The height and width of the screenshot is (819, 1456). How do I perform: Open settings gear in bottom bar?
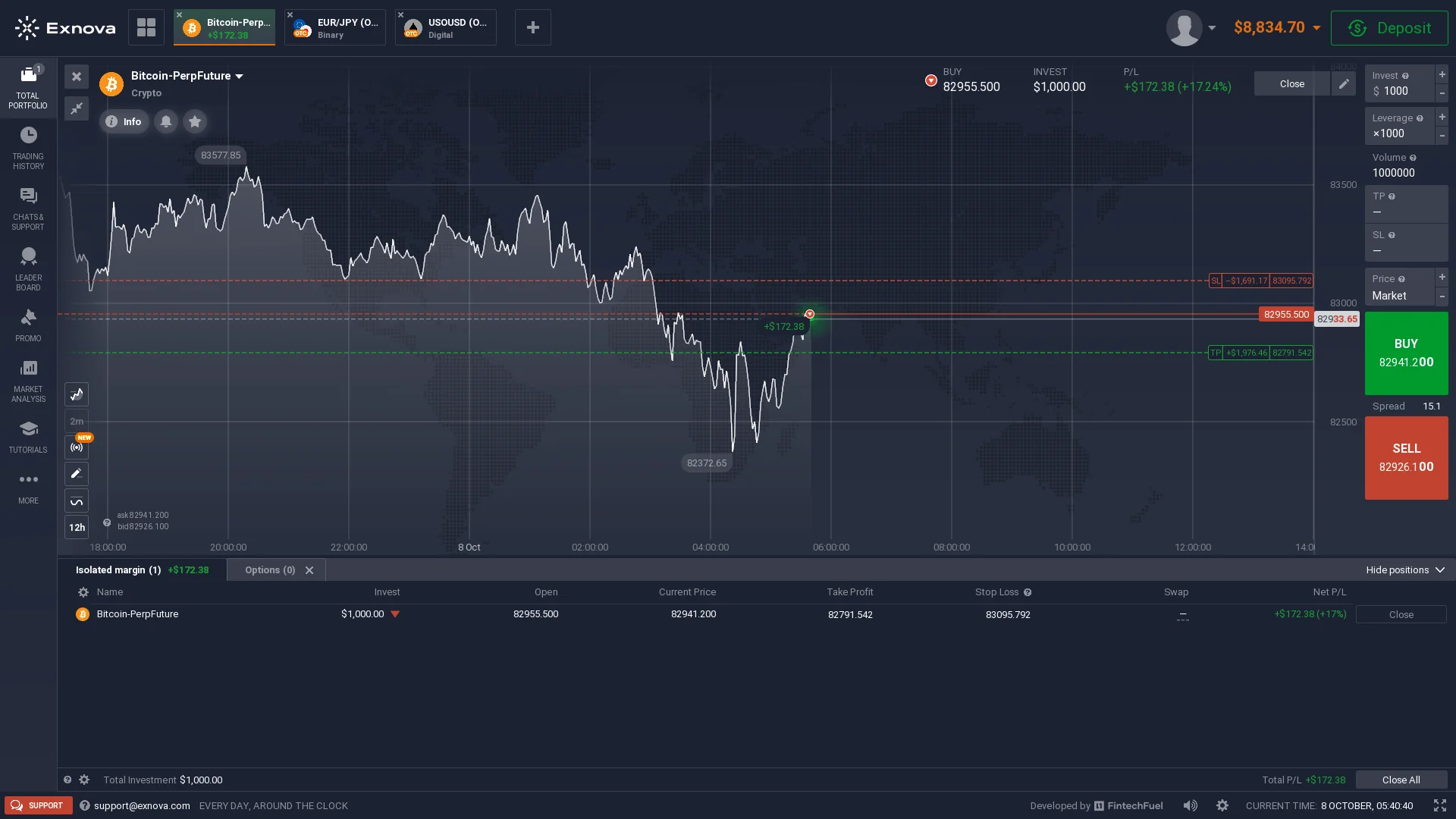tap(1222, 805)
